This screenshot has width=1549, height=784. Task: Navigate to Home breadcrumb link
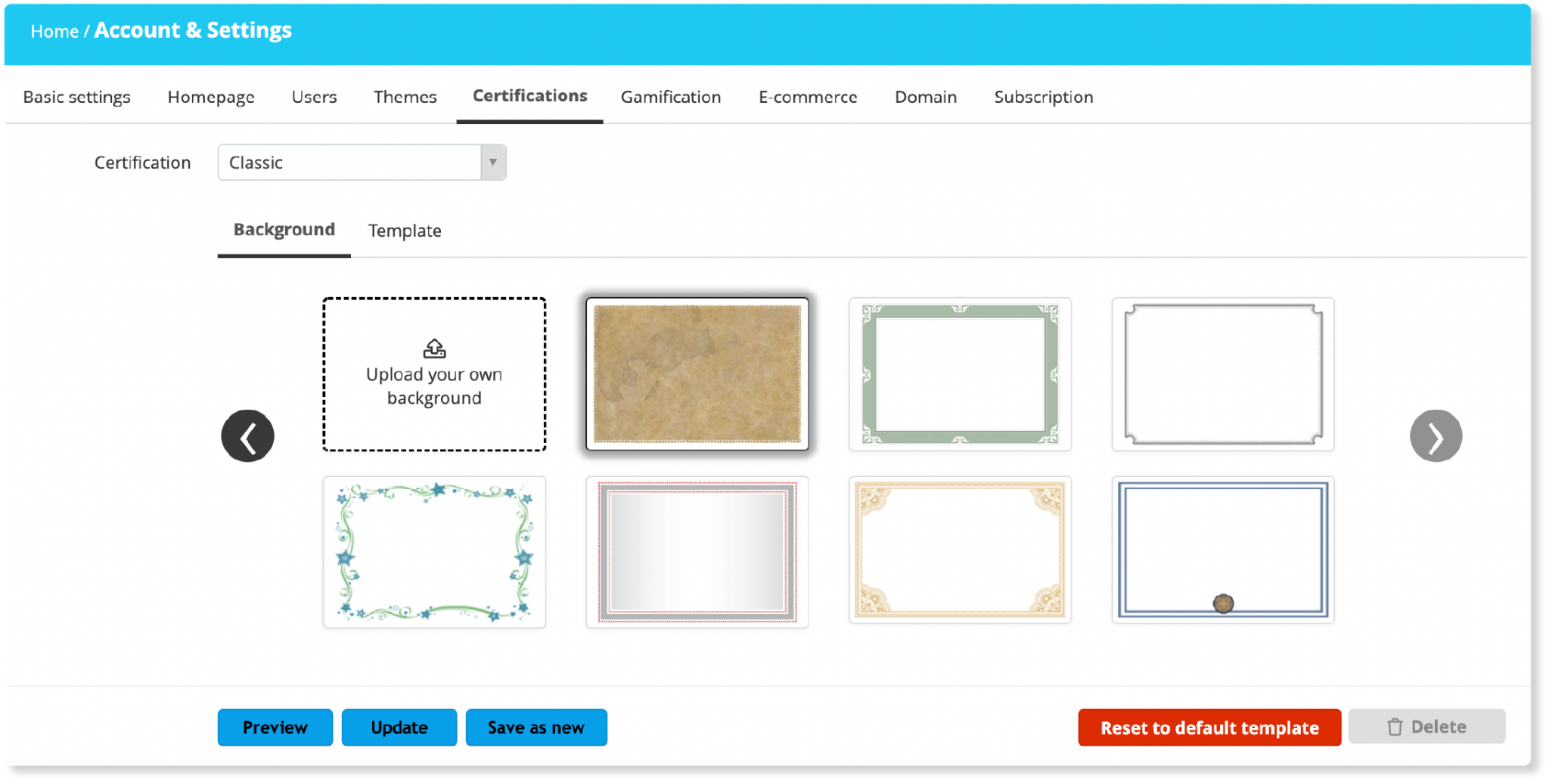pos(54,32)
